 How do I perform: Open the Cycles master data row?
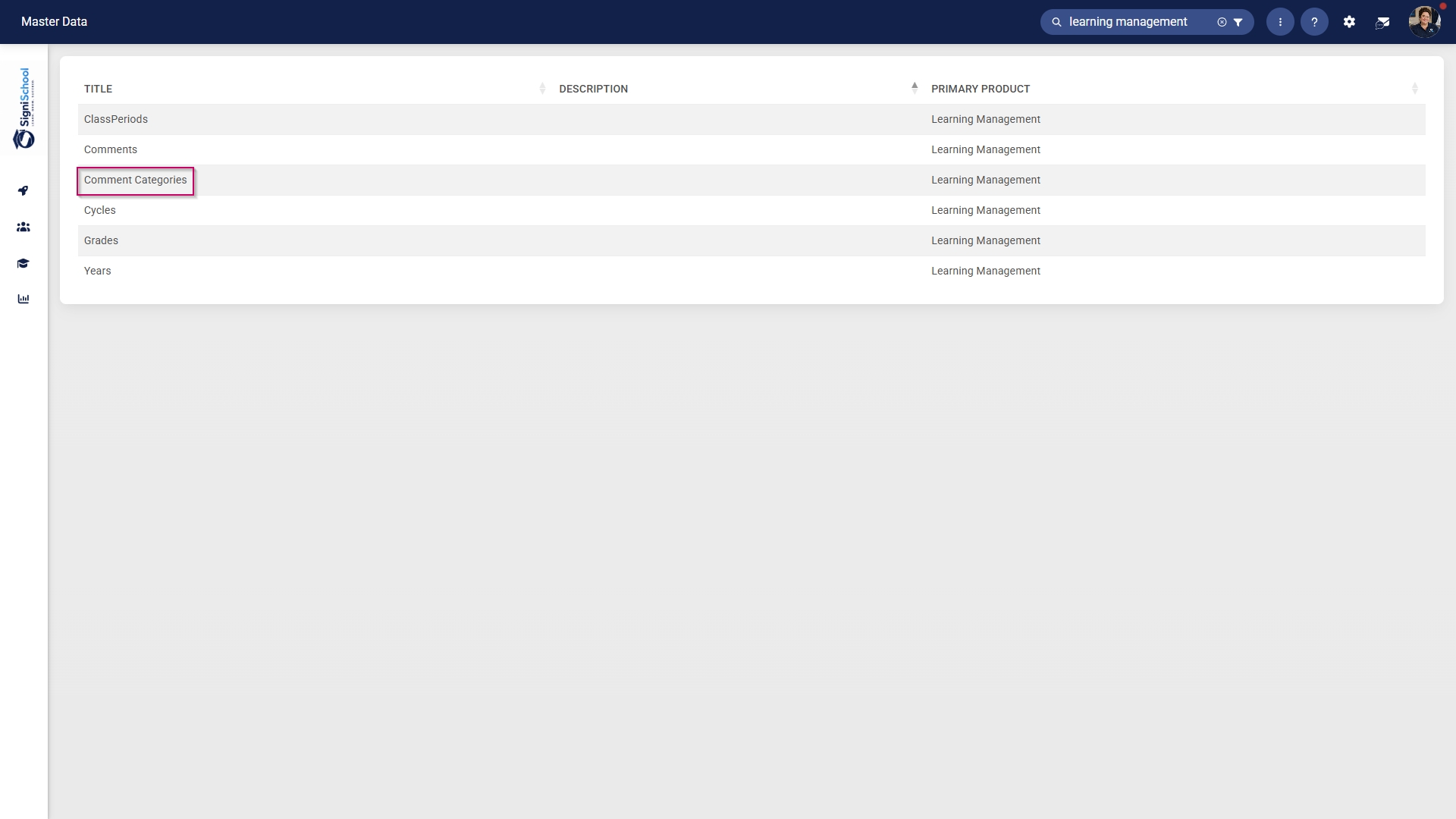pos(752,210)
